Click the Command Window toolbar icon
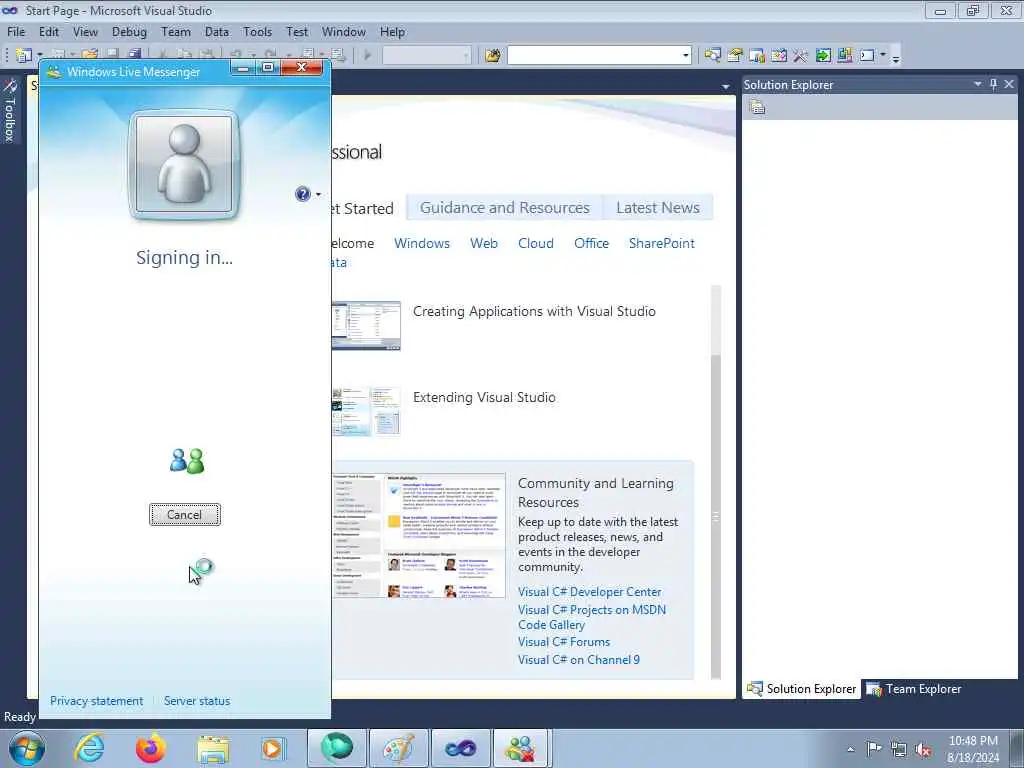The image size is (1024, 768). tap(867, 56)
